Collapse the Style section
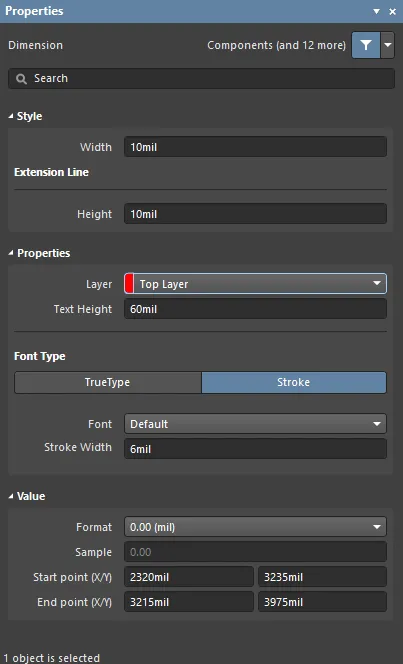Image resolution: width=403 pixels, height=664 pixels. point(11,116)
